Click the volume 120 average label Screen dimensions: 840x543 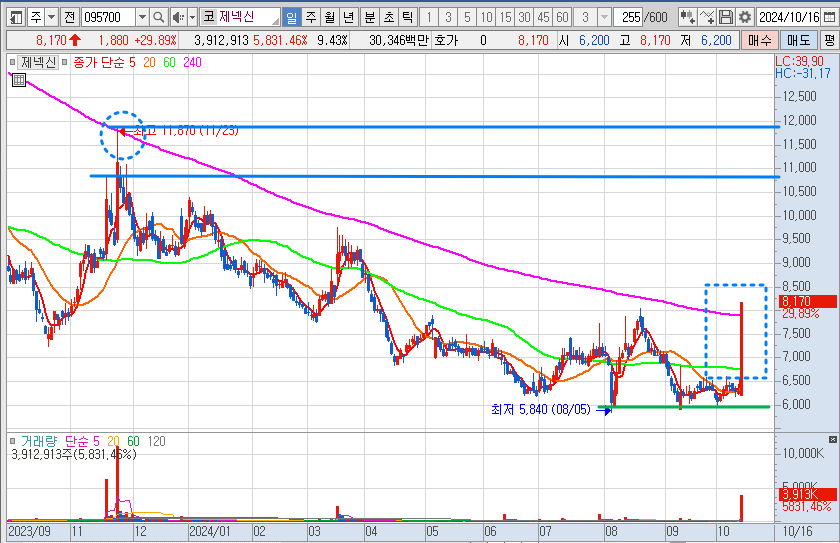tap(156, 441)
